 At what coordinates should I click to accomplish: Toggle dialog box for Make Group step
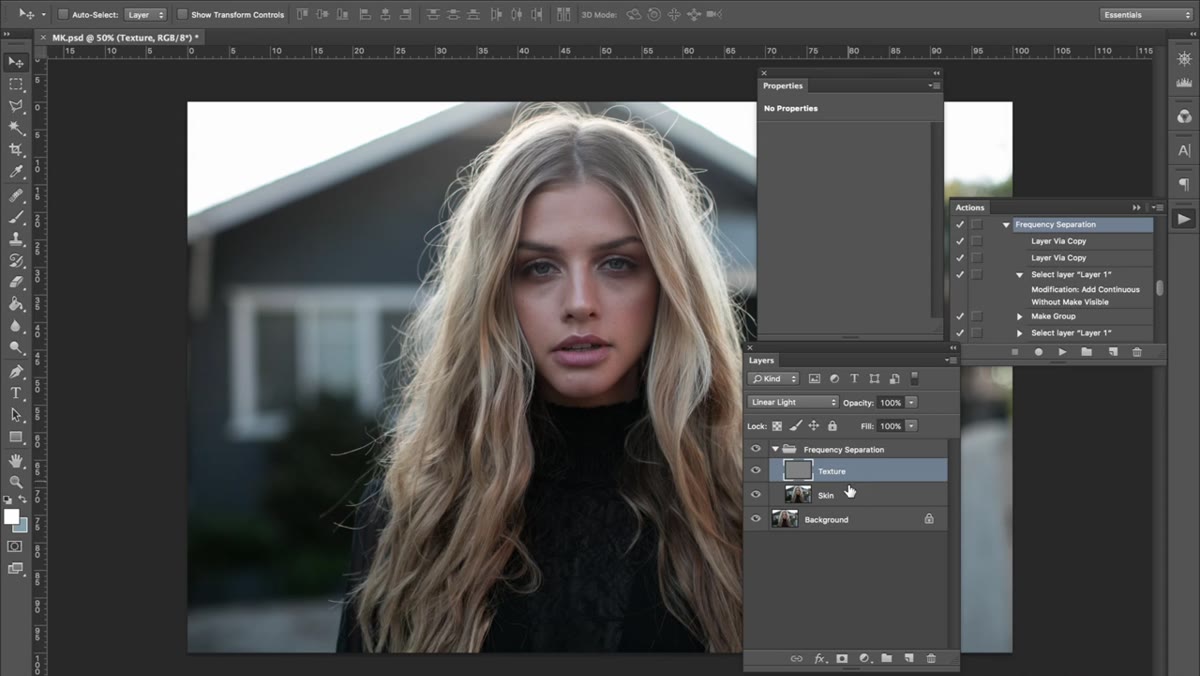tap(977, 316)
